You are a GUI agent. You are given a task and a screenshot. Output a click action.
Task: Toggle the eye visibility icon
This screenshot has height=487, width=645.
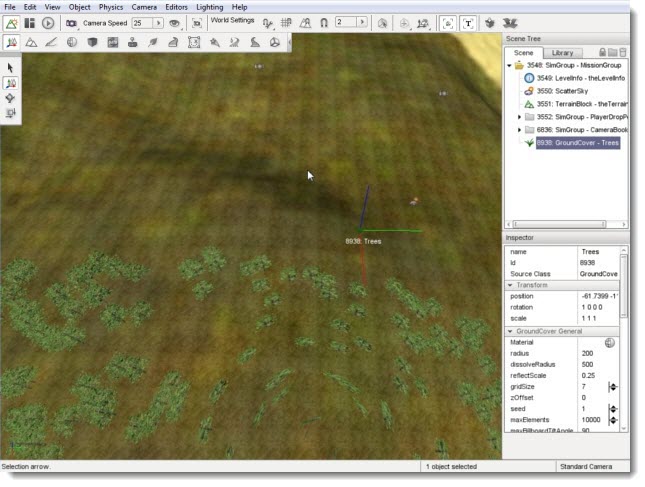tap(174, 22)
